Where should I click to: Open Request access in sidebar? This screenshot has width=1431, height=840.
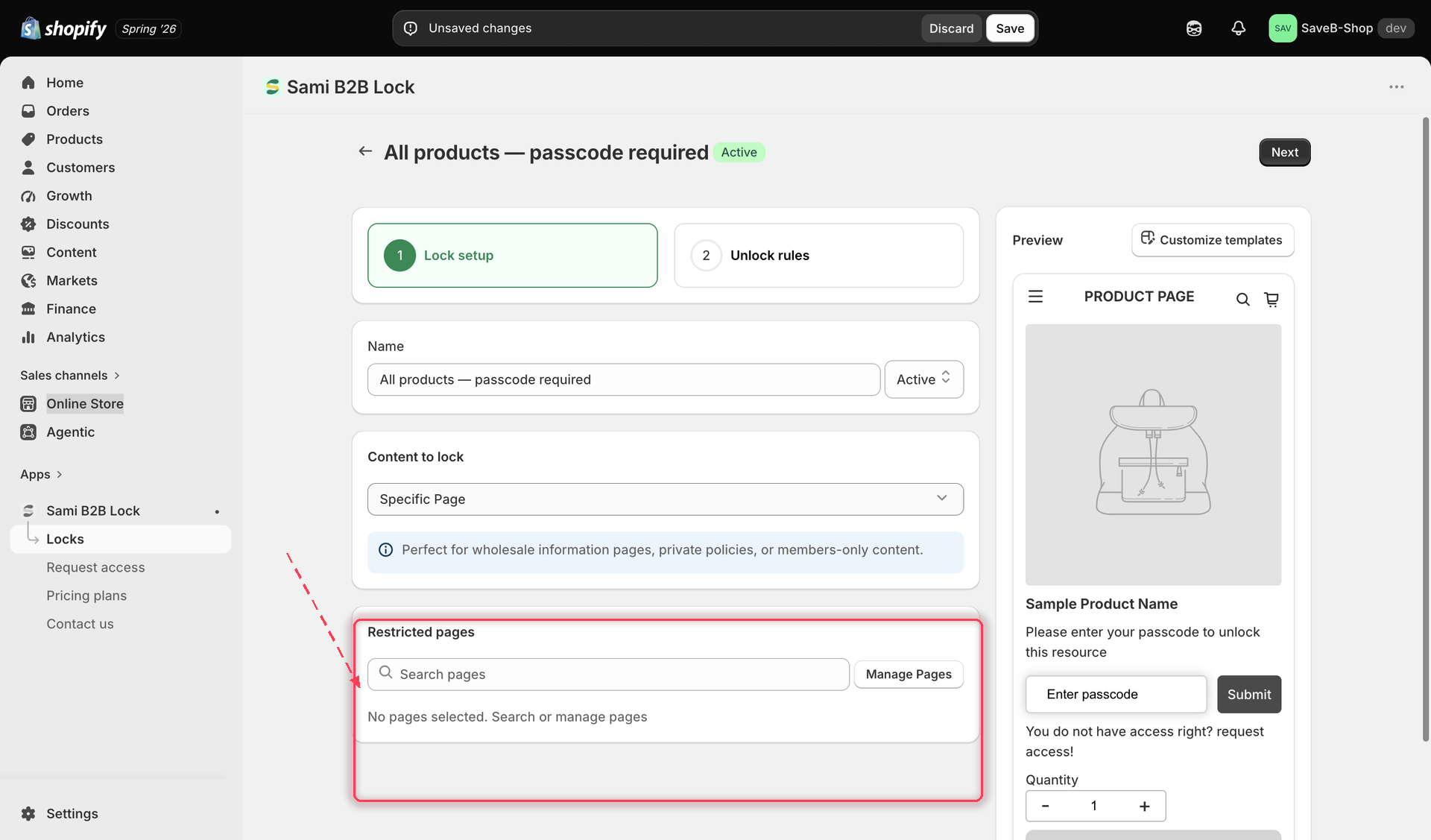click(95, 567)
